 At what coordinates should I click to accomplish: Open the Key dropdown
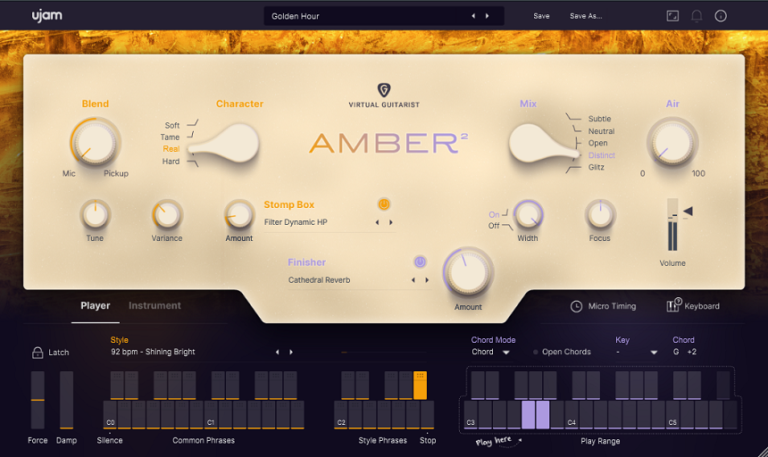(x=636, y=352)
